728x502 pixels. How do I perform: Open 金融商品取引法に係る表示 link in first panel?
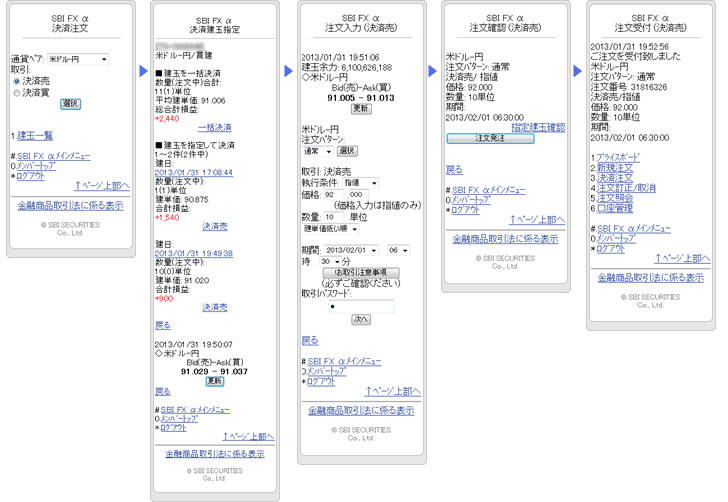click(71, 206)
